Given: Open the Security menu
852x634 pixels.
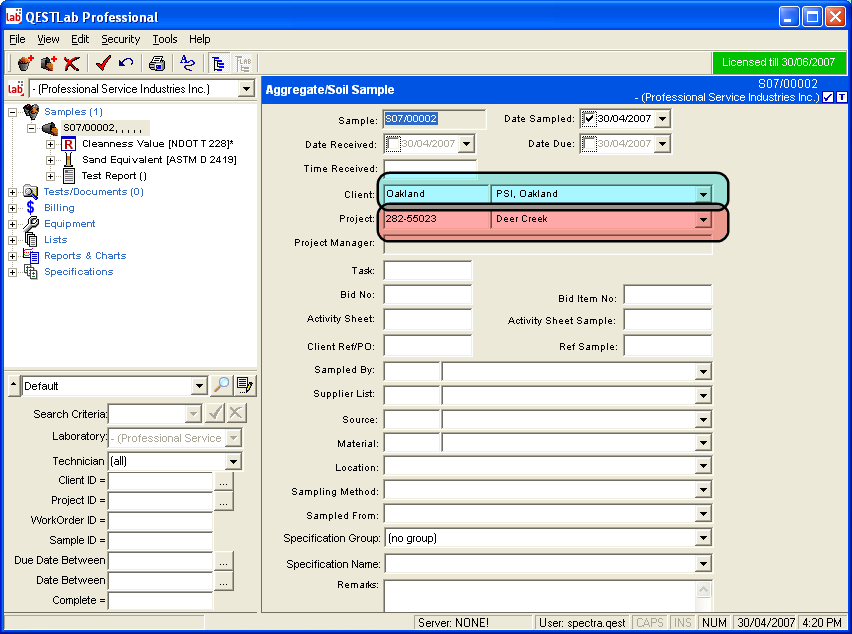Looking at the screenshot, I should coord(120,39).
